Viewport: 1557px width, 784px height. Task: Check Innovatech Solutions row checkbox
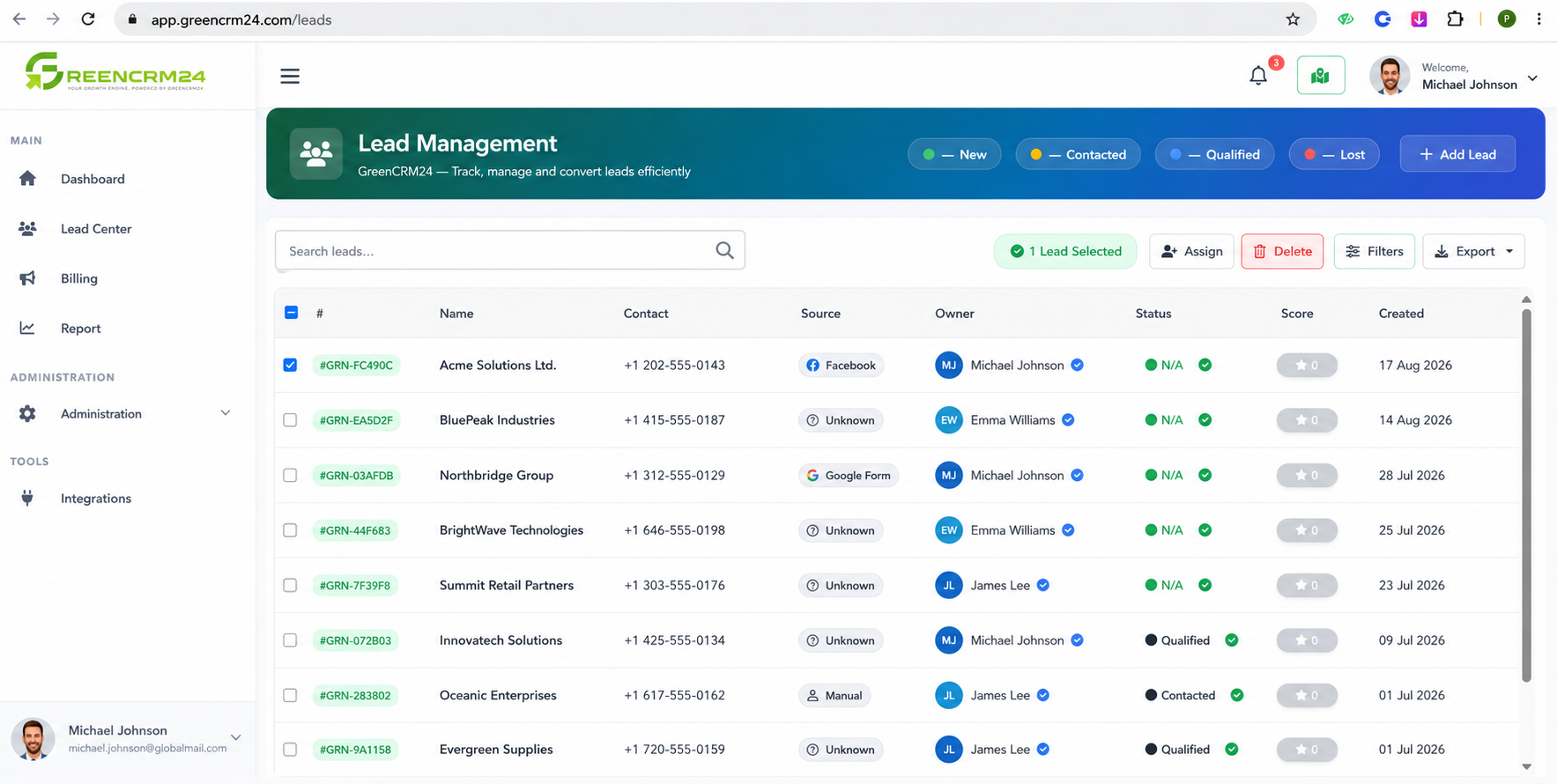click(290, 640)
